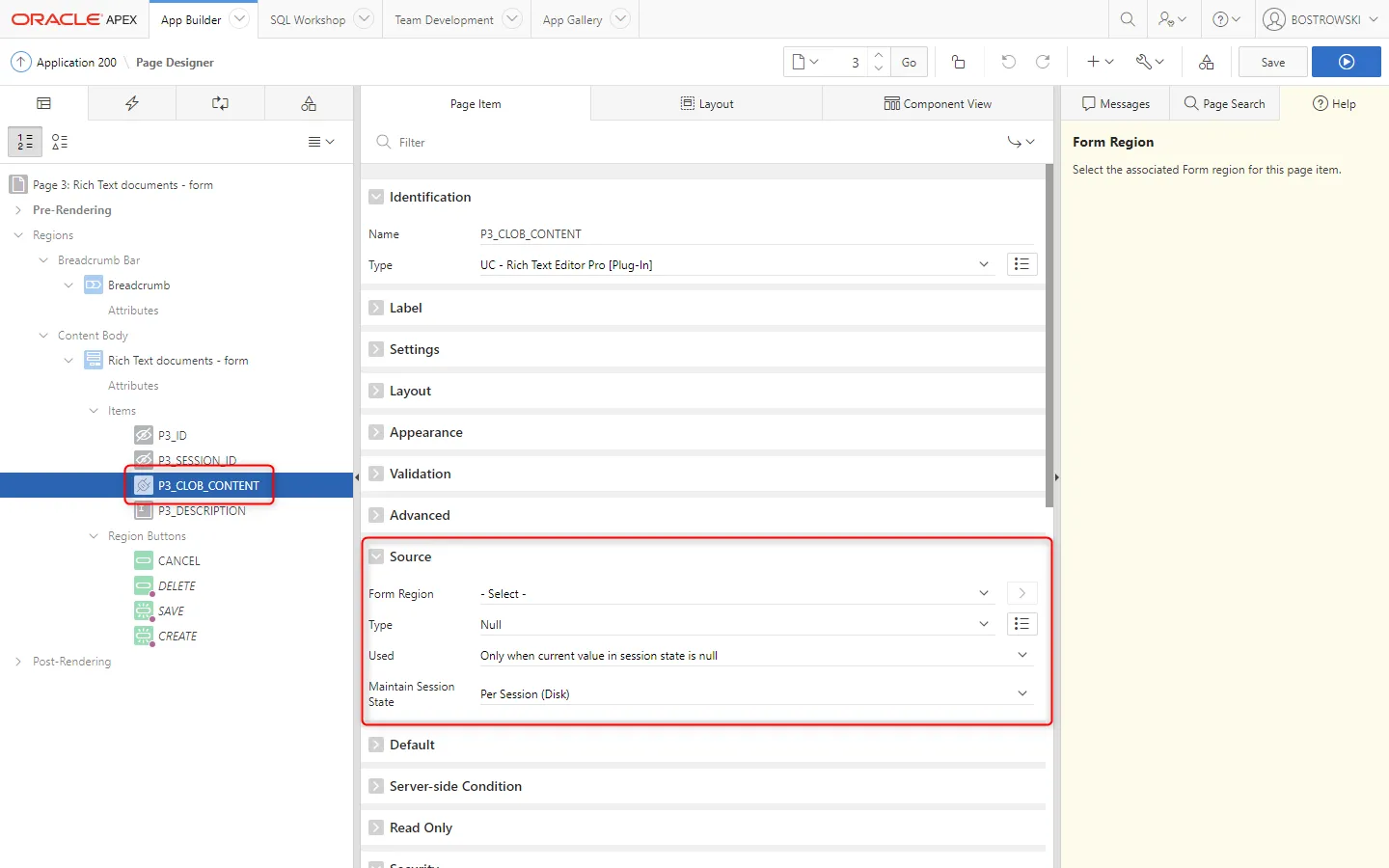Open the Form Region select dropdown
Viewport: 1389px width, 868px height.
[735, 594]
